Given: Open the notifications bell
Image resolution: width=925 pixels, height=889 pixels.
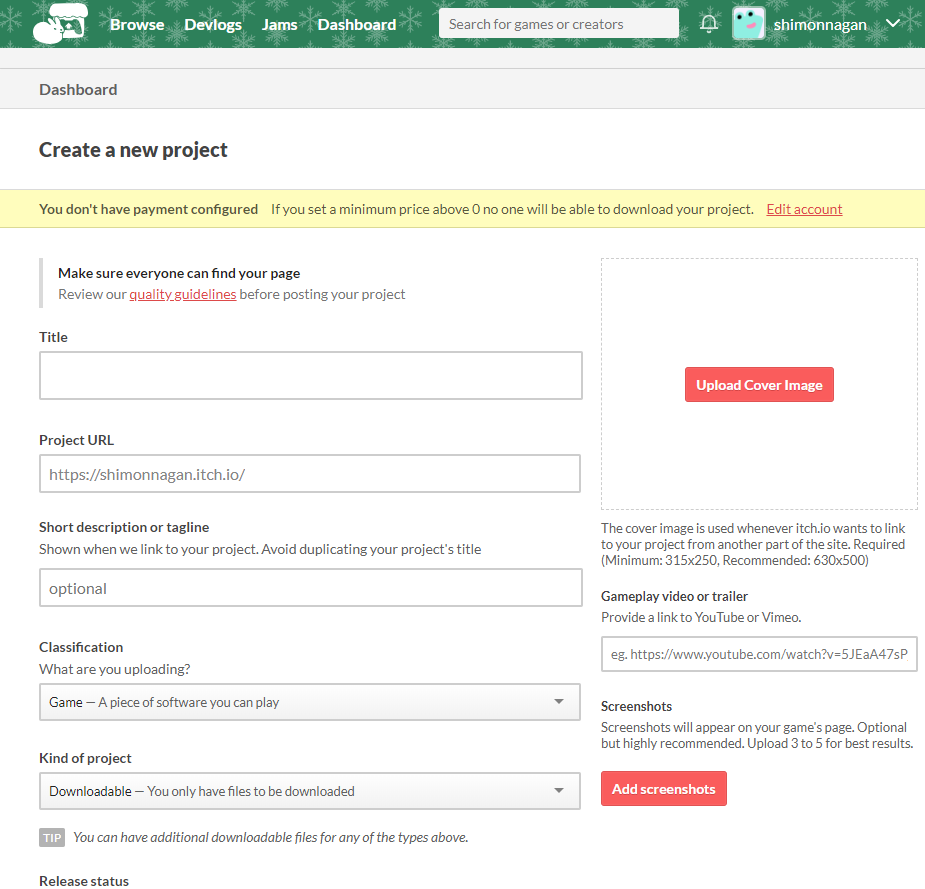Looking at the screenshot, I should (709, 24).
